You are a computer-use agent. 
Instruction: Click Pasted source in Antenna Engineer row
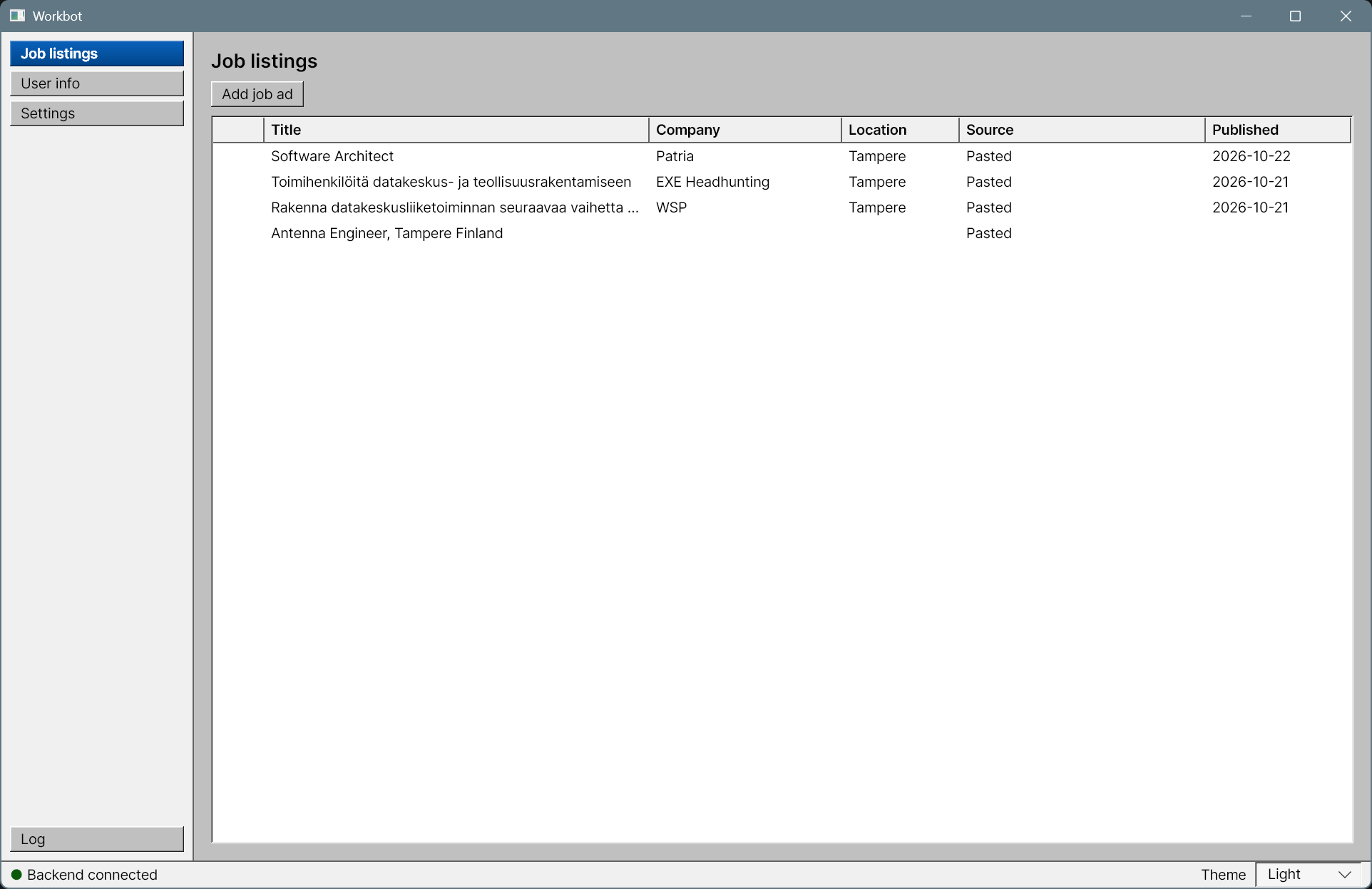pos(988,233)
